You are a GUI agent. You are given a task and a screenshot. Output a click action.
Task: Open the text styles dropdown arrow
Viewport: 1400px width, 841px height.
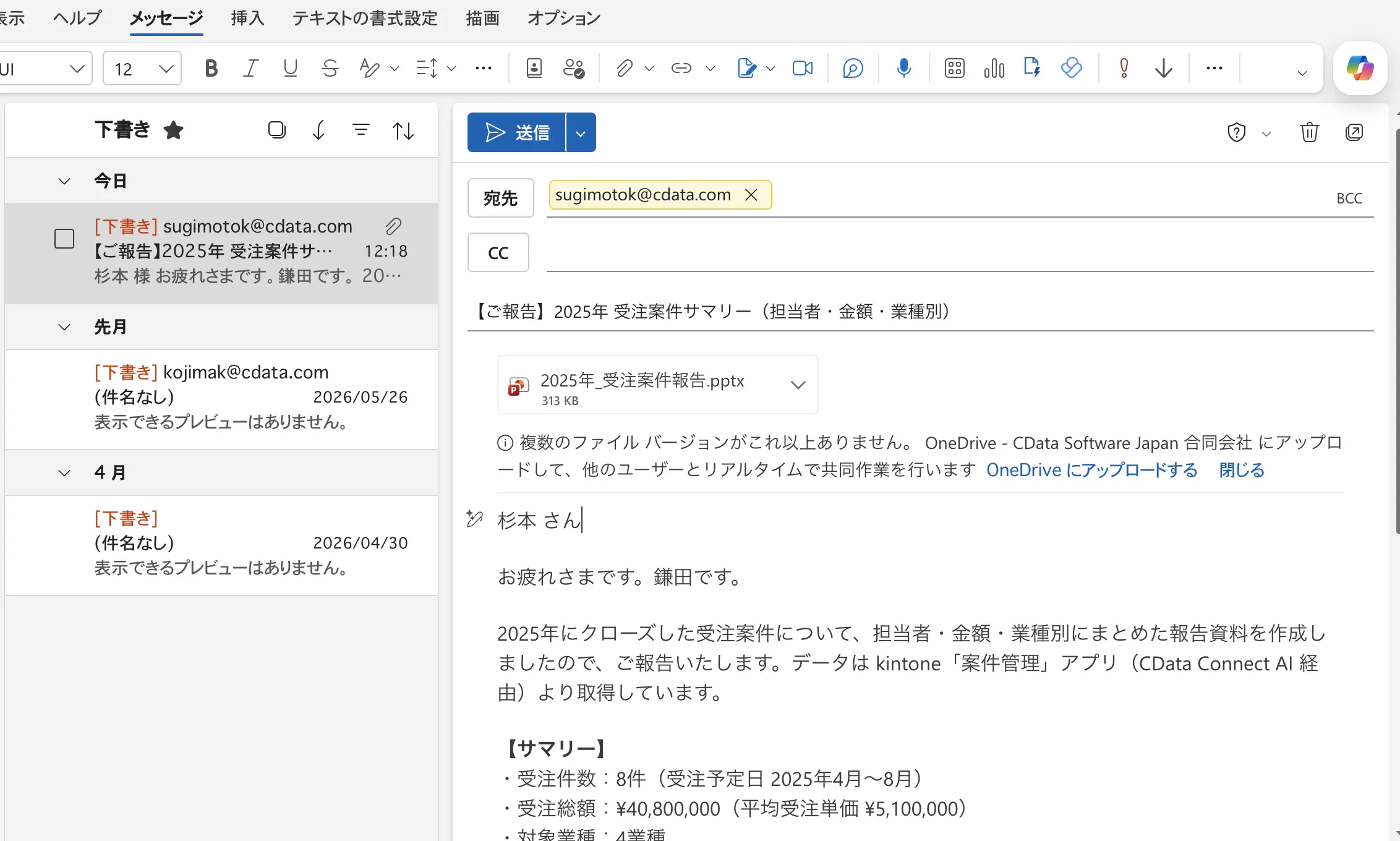[395, 69]
